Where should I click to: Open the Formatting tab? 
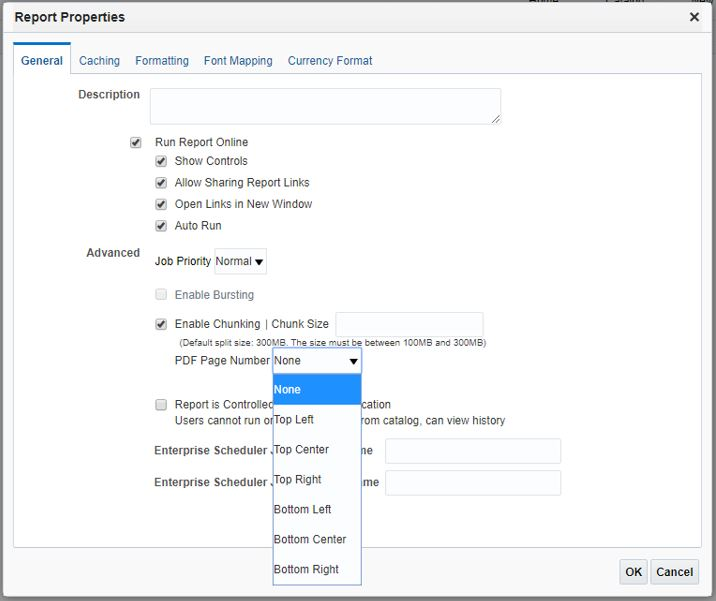coord(162,61)
